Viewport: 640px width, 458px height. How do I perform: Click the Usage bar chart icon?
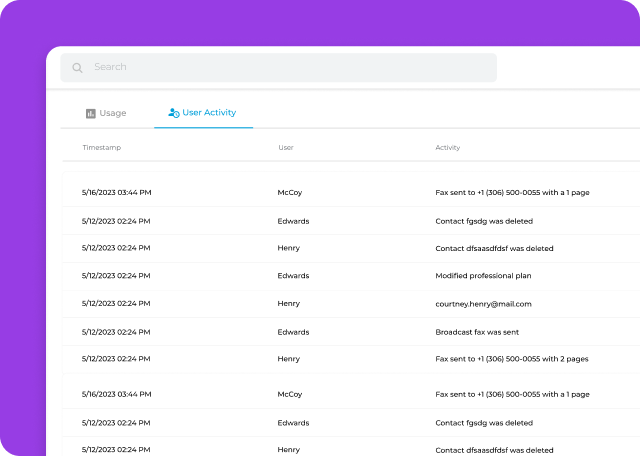point(91,113)
